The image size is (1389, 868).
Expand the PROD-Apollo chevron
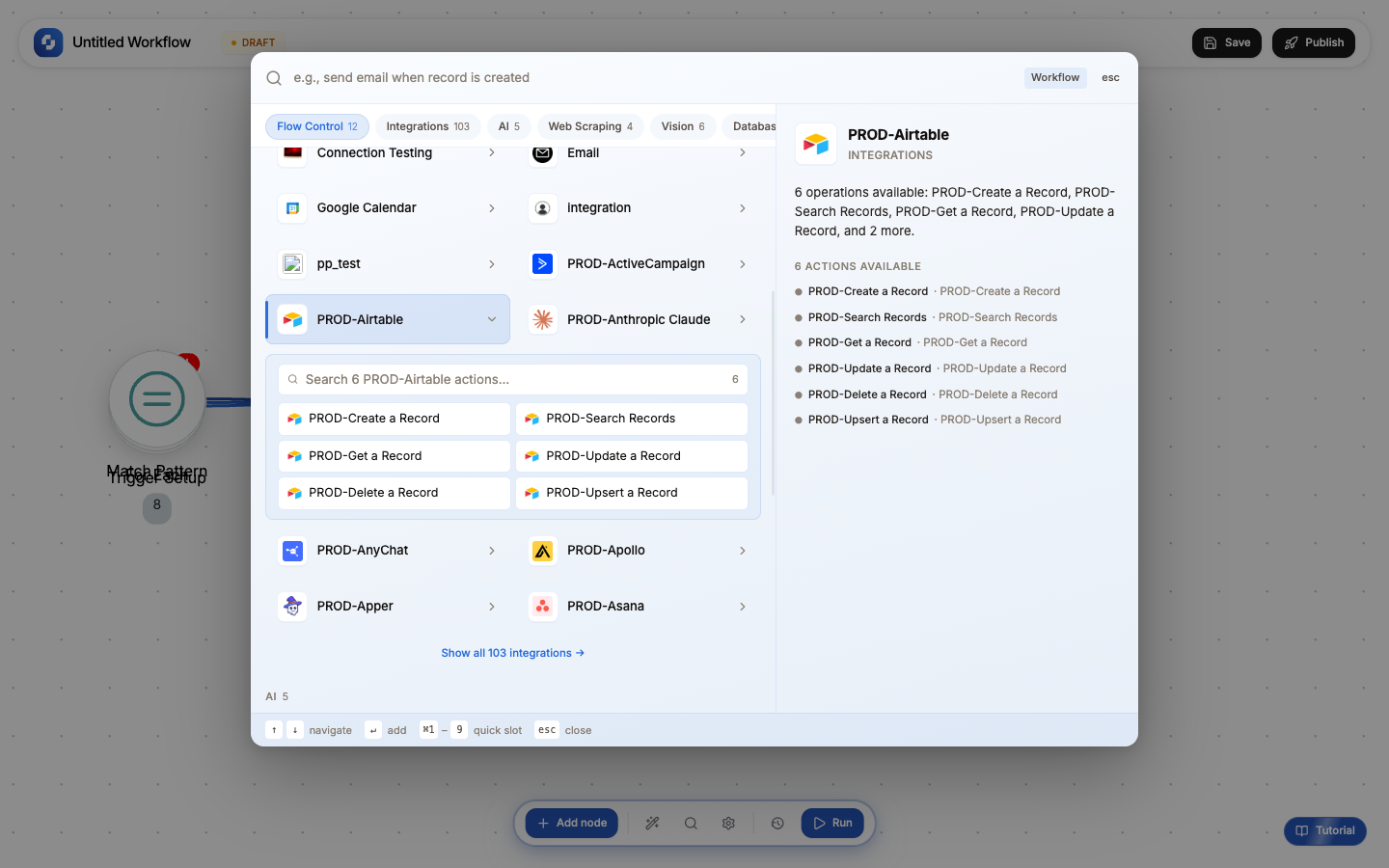coord(743,551)
